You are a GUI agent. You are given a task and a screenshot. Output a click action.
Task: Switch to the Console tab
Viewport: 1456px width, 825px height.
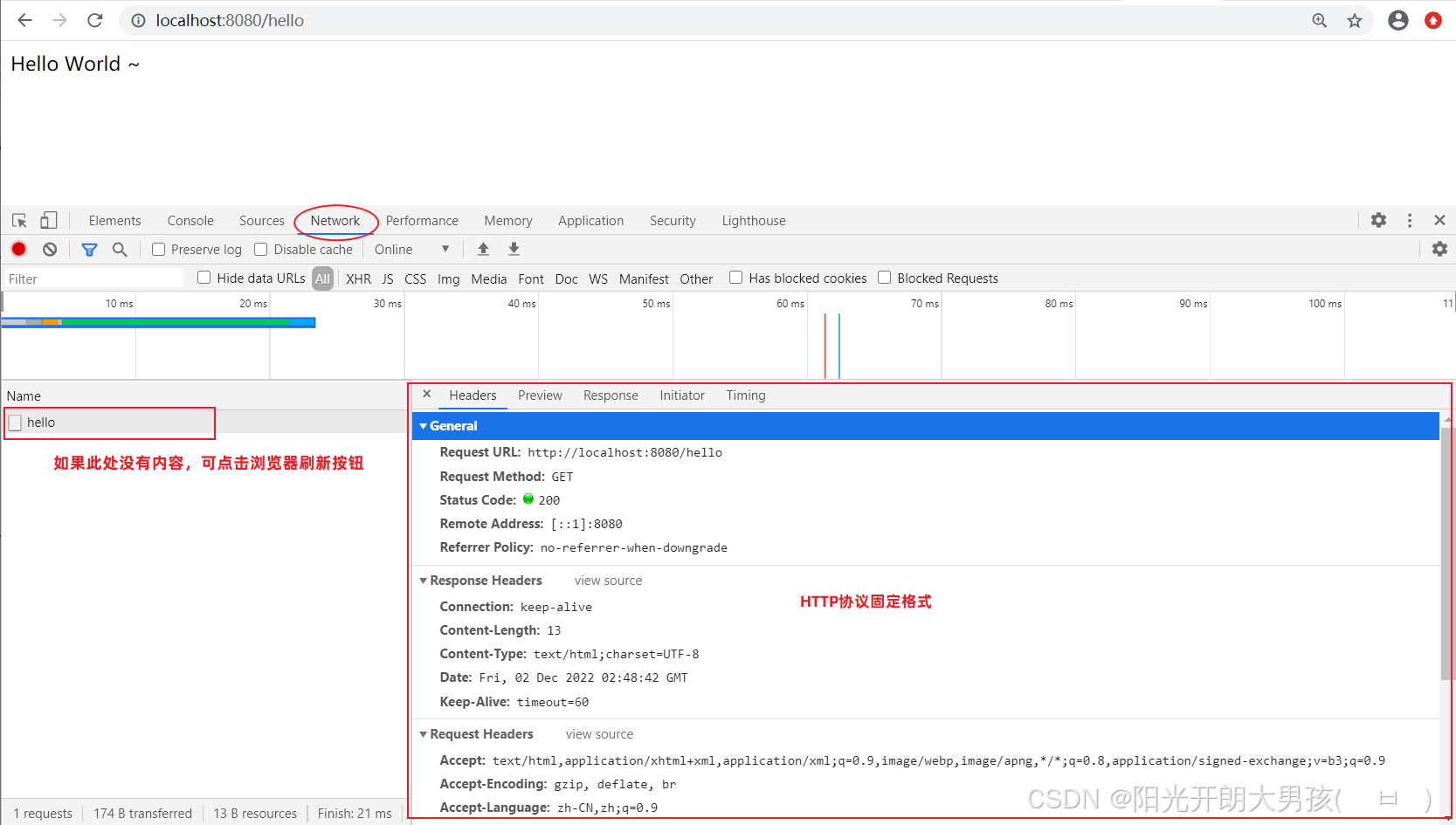click(x=190, y=221)
